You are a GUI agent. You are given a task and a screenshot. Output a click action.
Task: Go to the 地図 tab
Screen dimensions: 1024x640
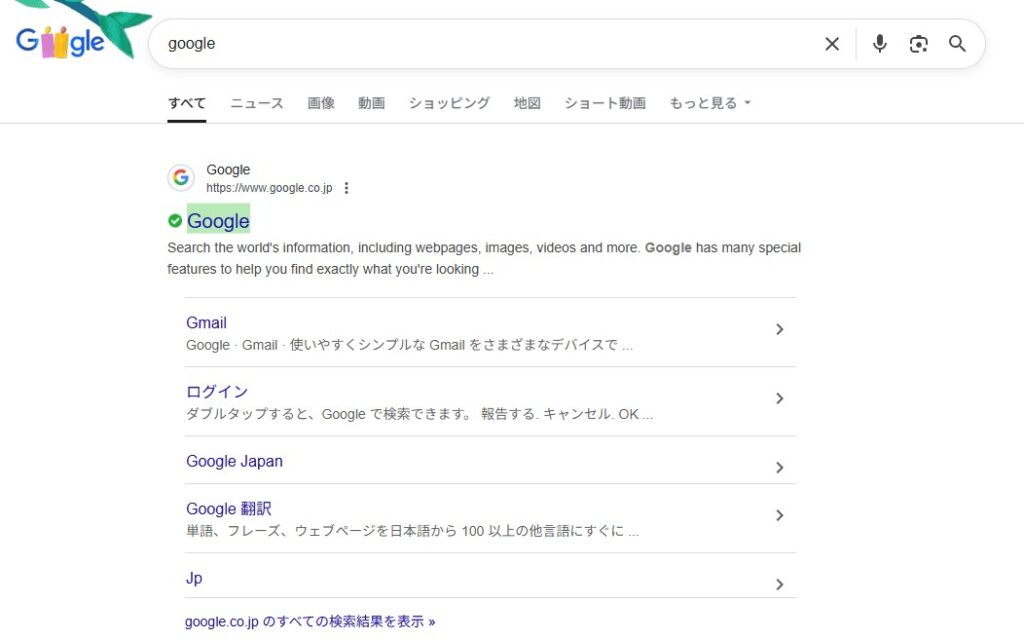[x=526, y=103]
